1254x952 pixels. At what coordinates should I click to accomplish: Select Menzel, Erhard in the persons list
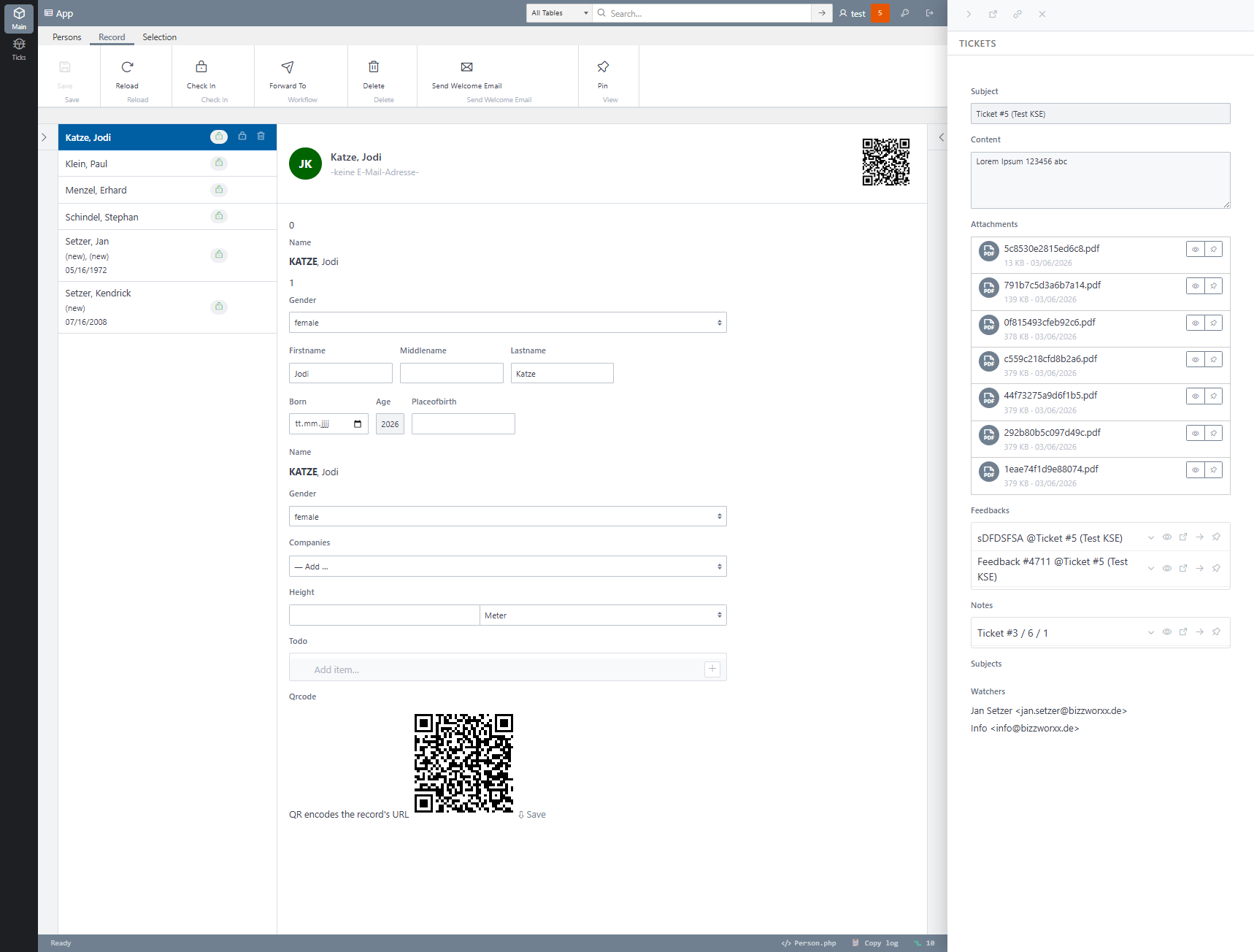[x=96, y=191]
